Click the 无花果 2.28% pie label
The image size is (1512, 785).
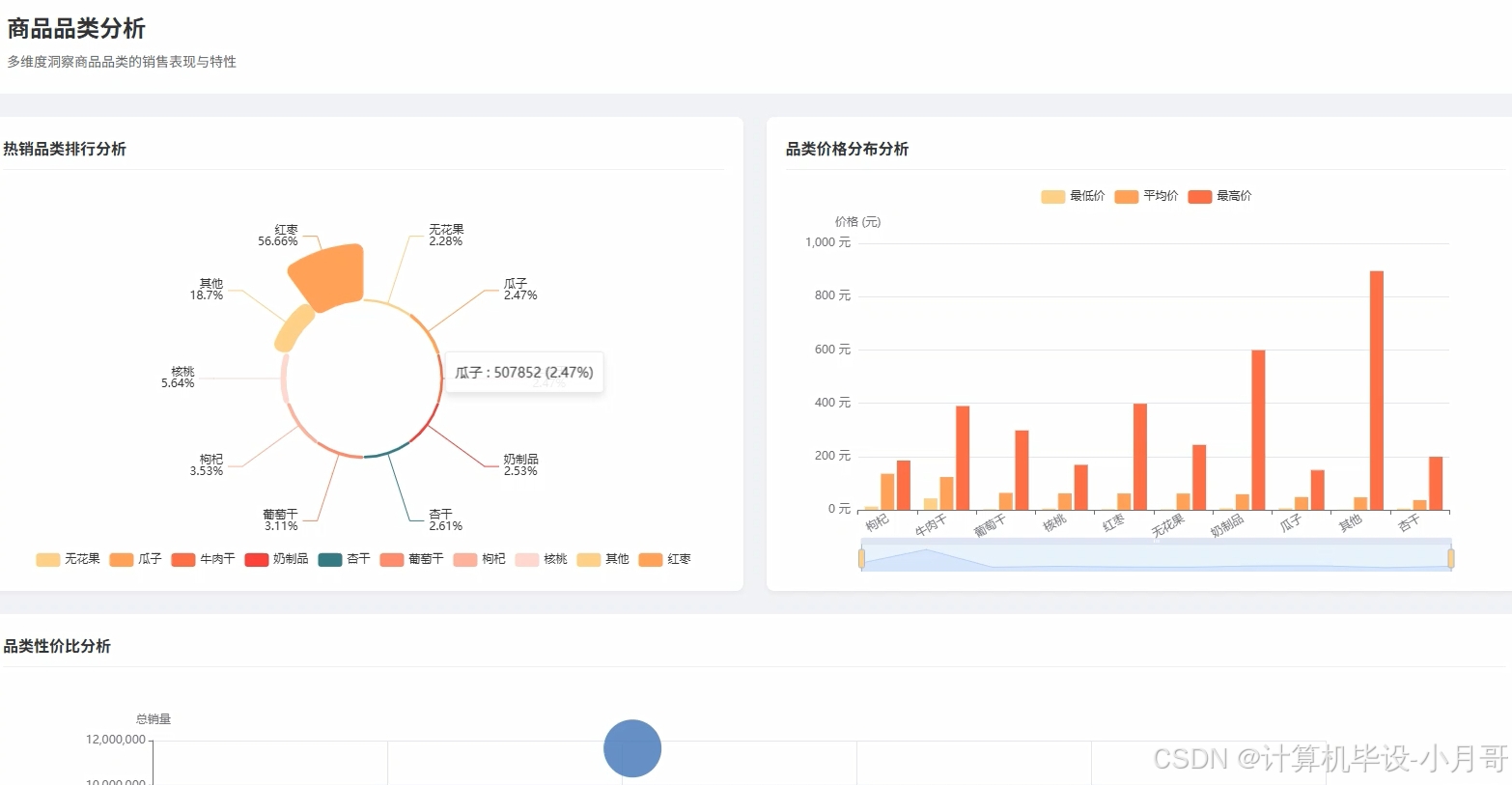(x=446, y=236)
